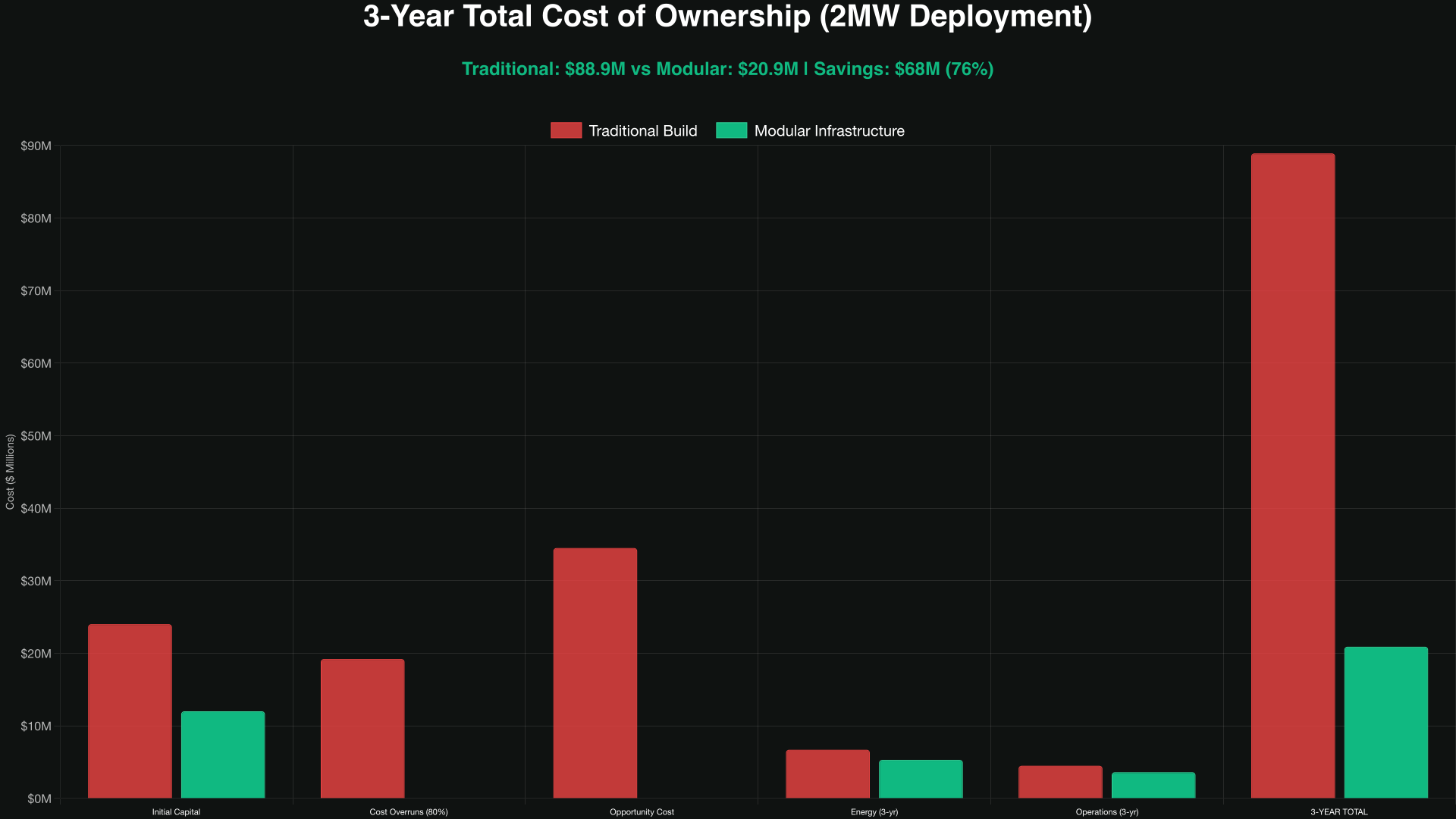
Task: Click the subtitle showing Savings: $68M (76%)
Action: pos(728,69)
